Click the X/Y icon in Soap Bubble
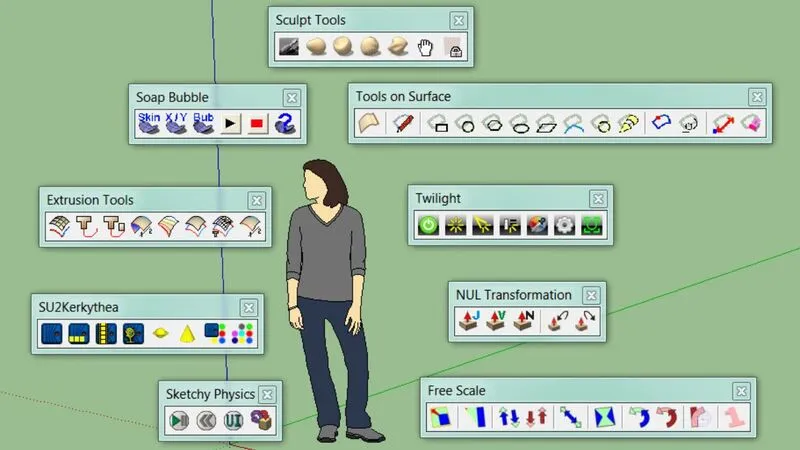Image resolution: width=800 pixels, height=450 pixels. click(x=176, y=123)
